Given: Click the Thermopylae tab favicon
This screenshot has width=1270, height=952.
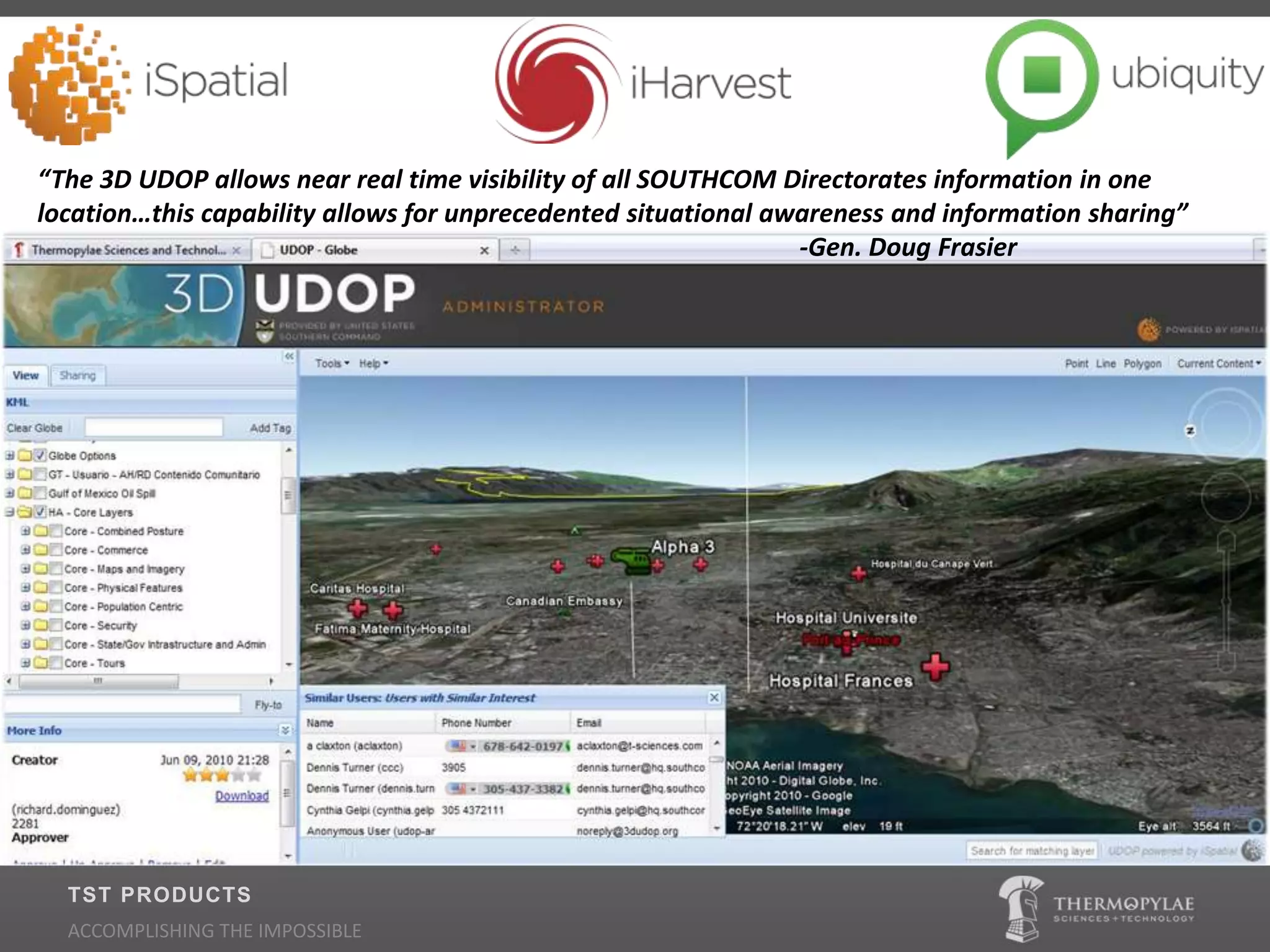Looking at the screenshot, I should tap(19, 250).
